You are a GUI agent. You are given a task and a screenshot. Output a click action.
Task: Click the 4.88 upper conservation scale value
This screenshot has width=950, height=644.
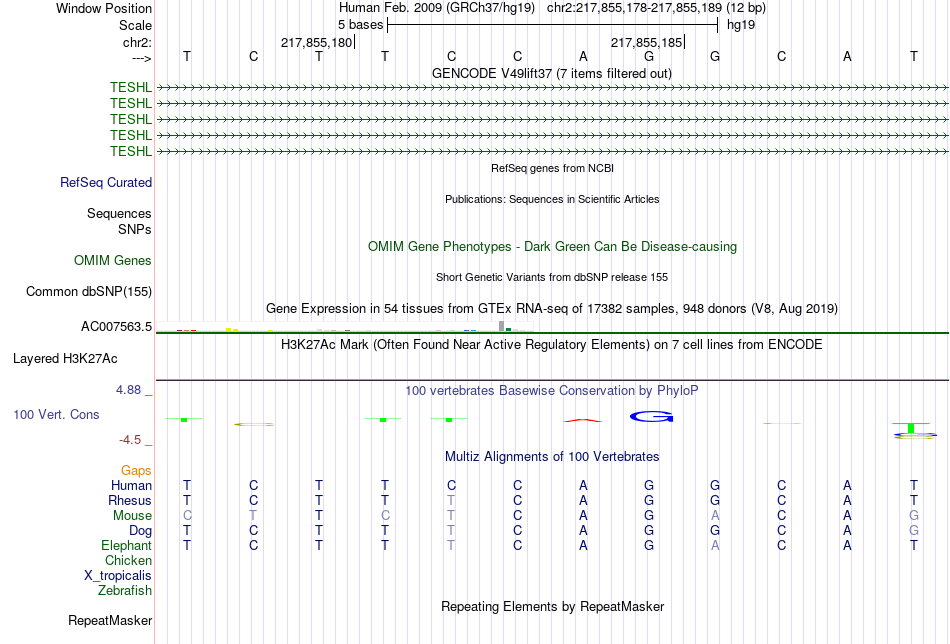click(129, 390)
